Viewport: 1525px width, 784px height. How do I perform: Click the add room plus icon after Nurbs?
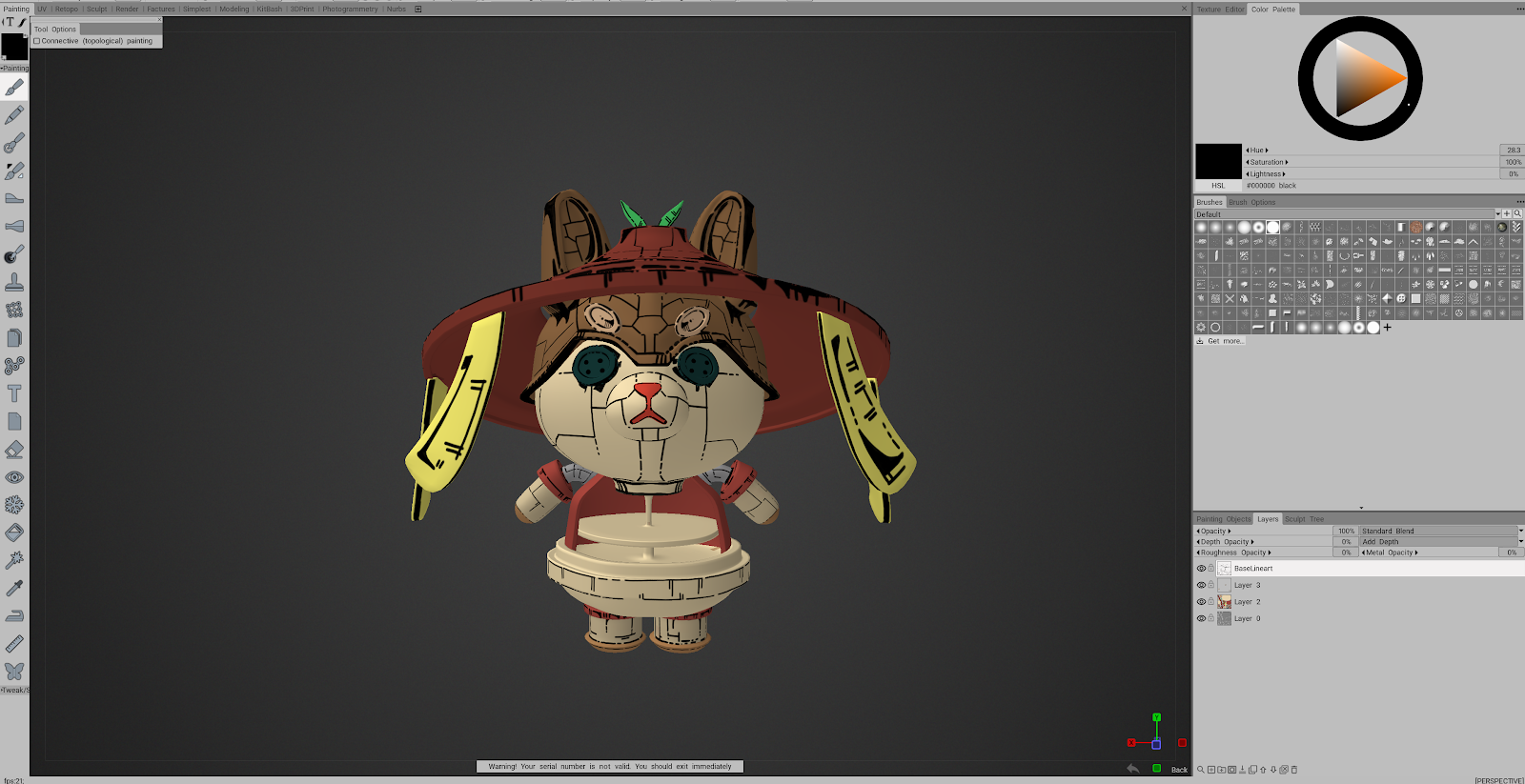pos(417,9)
